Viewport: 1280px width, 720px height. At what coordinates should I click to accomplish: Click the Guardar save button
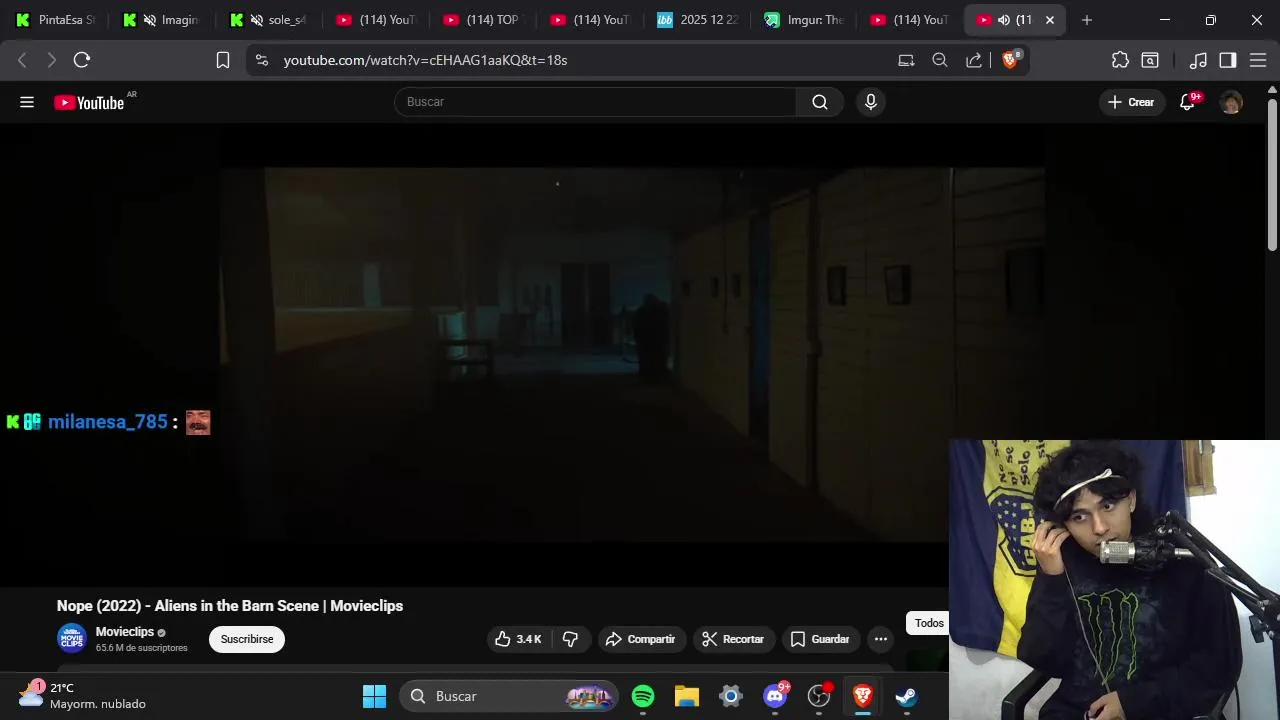point(820,639)
